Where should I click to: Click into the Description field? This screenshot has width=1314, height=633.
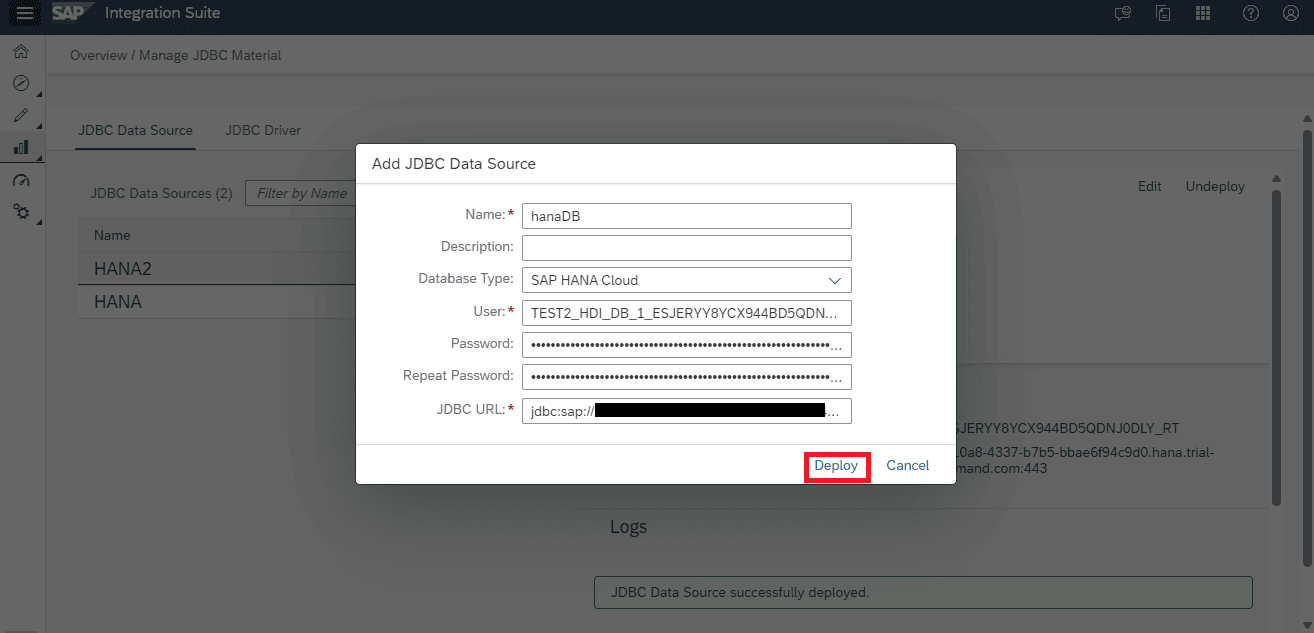686,247
